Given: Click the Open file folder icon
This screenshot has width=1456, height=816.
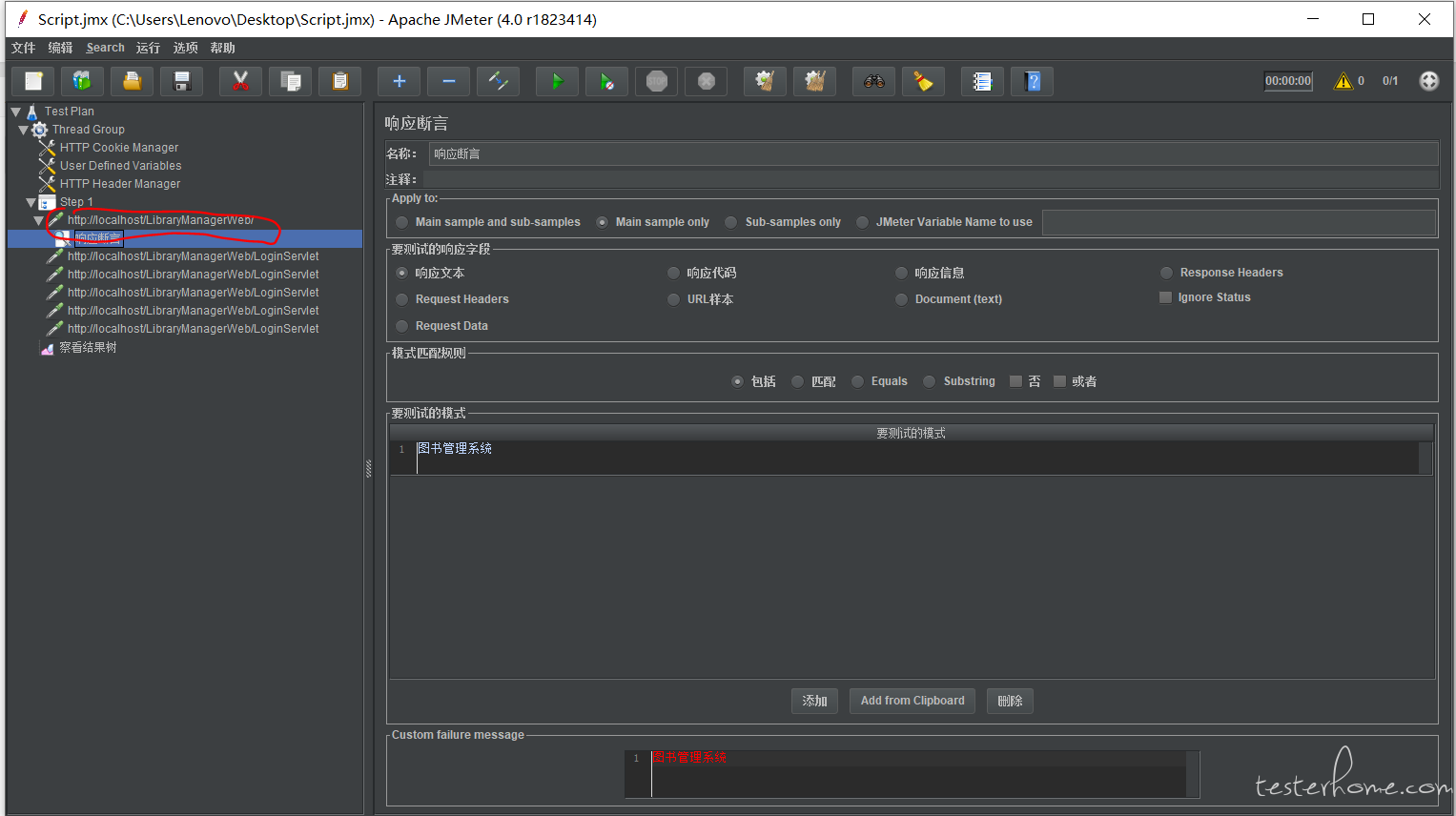Looking at the screenshot, I should 133,81.
